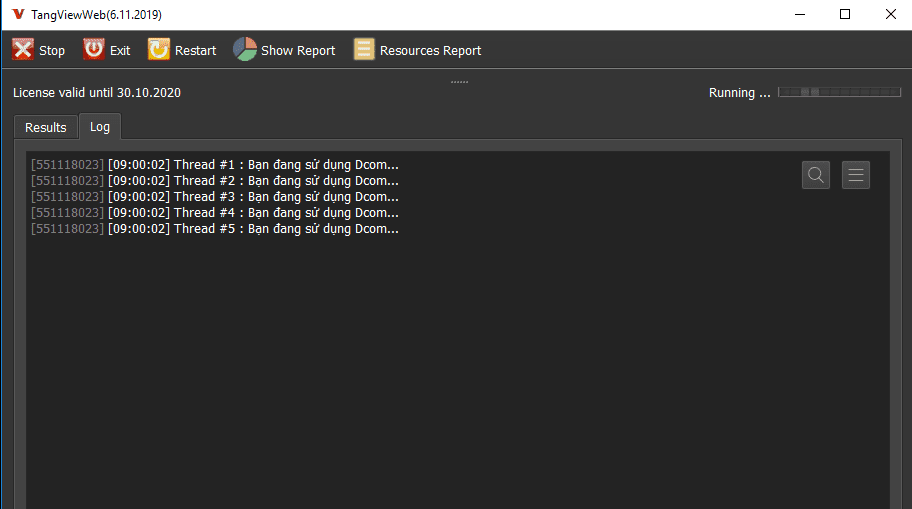Click the Running status label

pos(739,93)
